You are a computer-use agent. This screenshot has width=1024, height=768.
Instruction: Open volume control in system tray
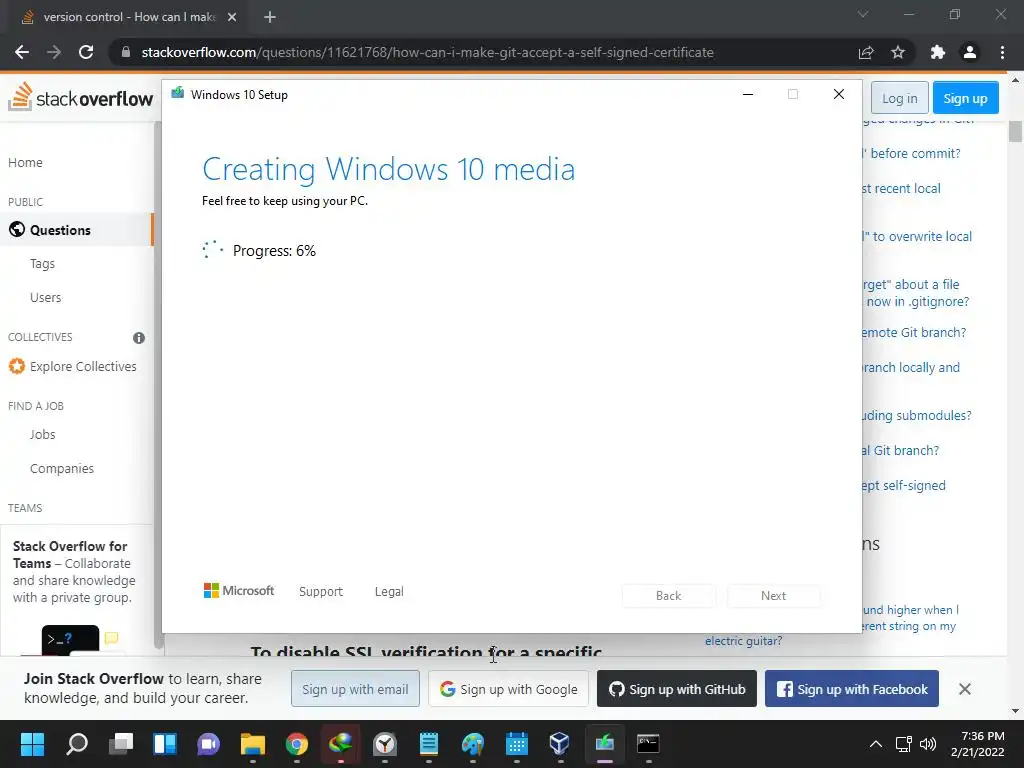[x=927, y=744]
